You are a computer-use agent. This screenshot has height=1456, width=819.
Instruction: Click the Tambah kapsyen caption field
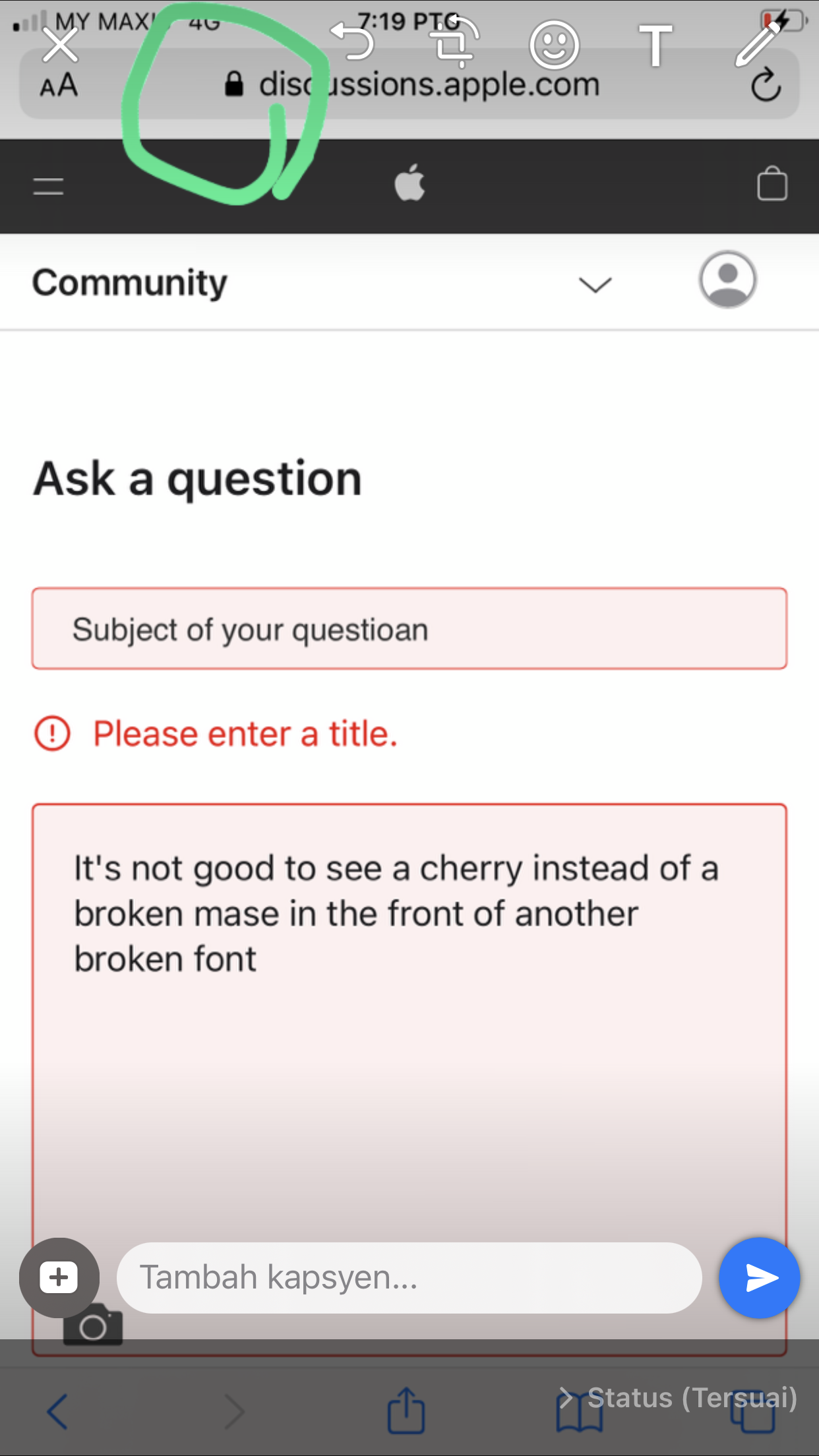[409, 1278]
